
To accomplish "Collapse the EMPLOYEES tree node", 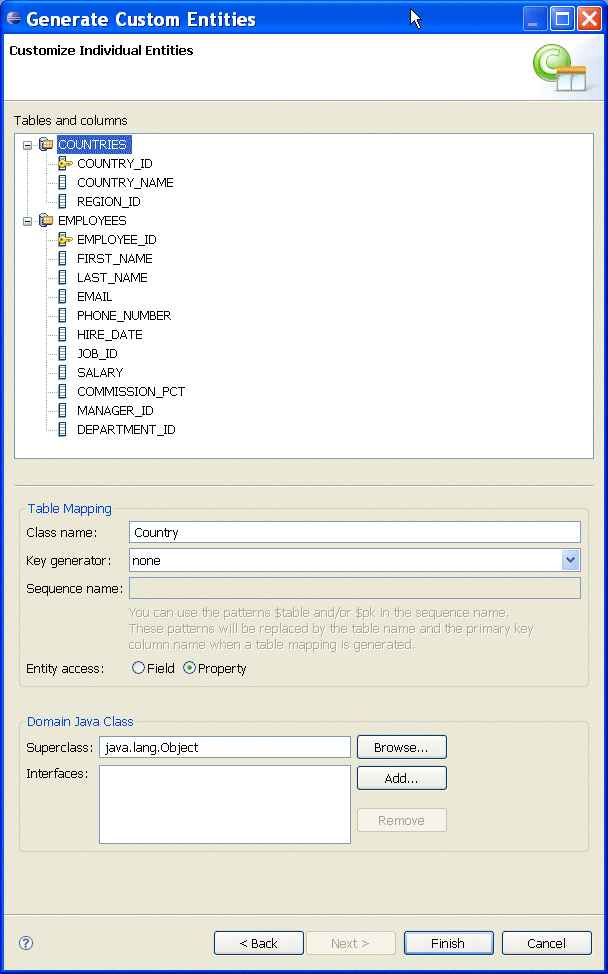I will (27, 221).
